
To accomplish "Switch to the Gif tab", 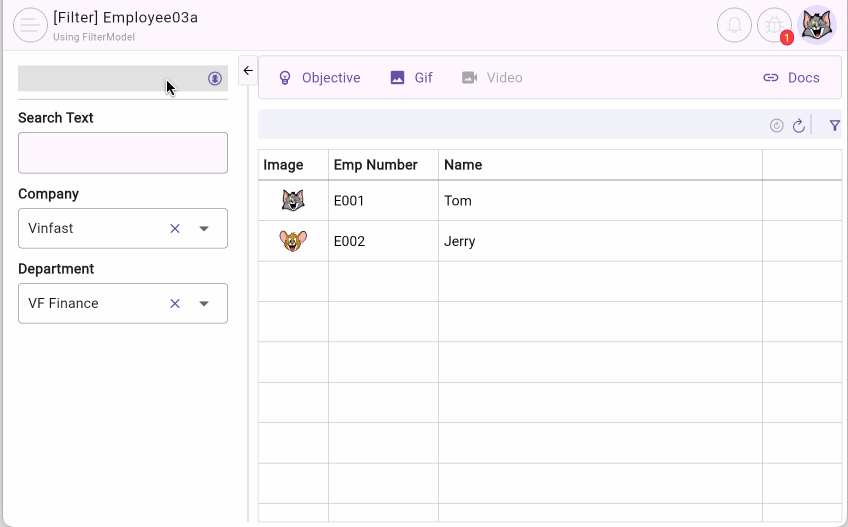I will tap(411, 78).
